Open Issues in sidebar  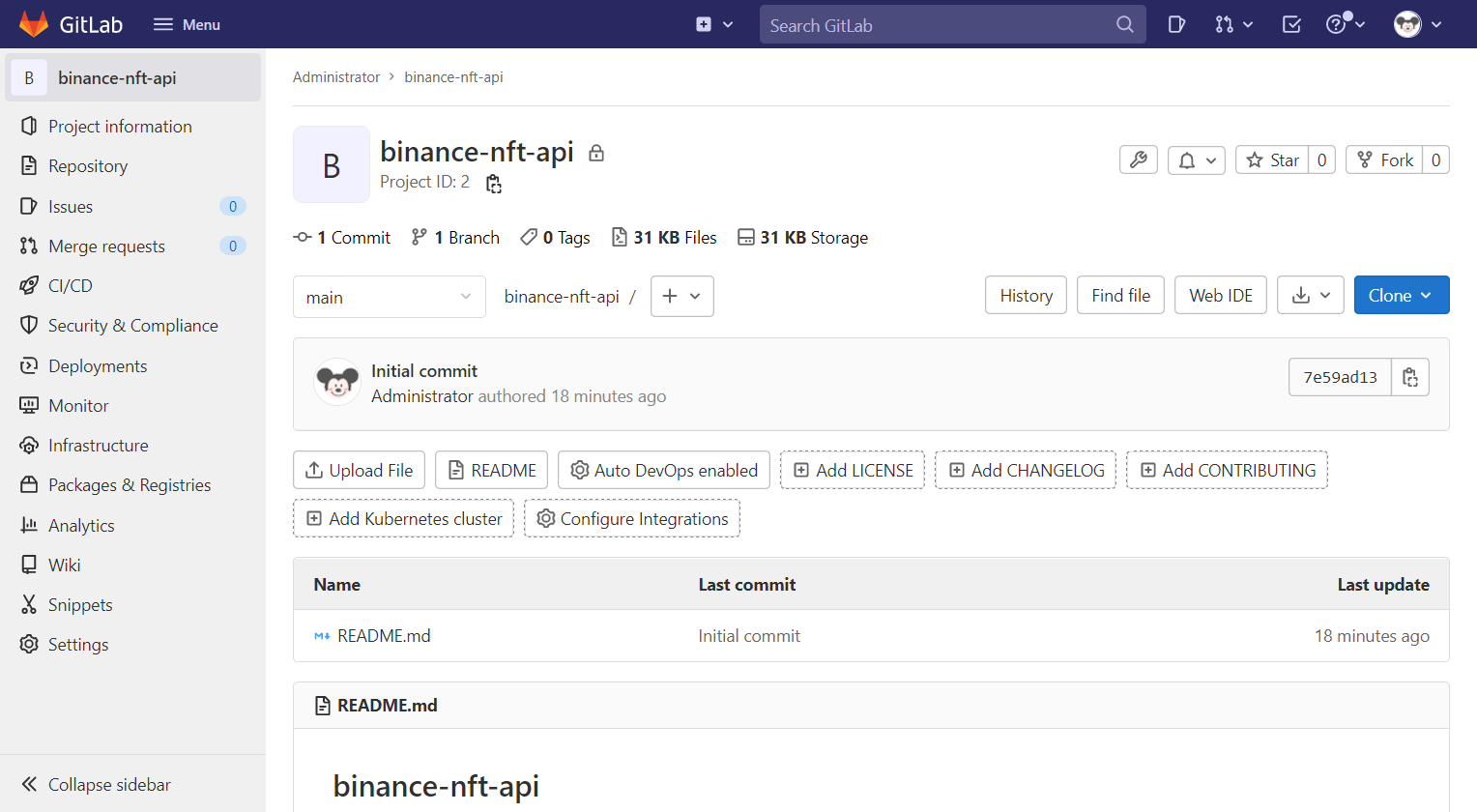(x=133, y=206)
